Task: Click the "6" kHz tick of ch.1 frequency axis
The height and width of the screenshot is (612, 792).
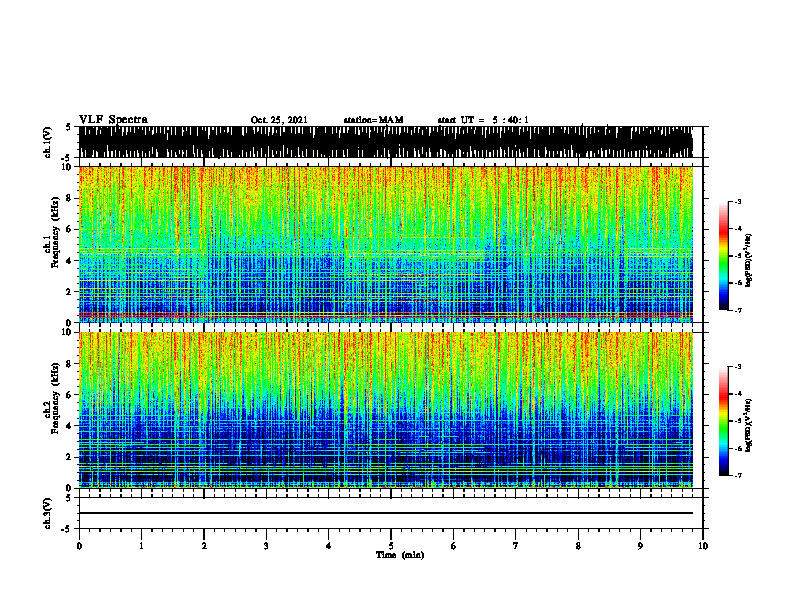Action: [69, 229]
